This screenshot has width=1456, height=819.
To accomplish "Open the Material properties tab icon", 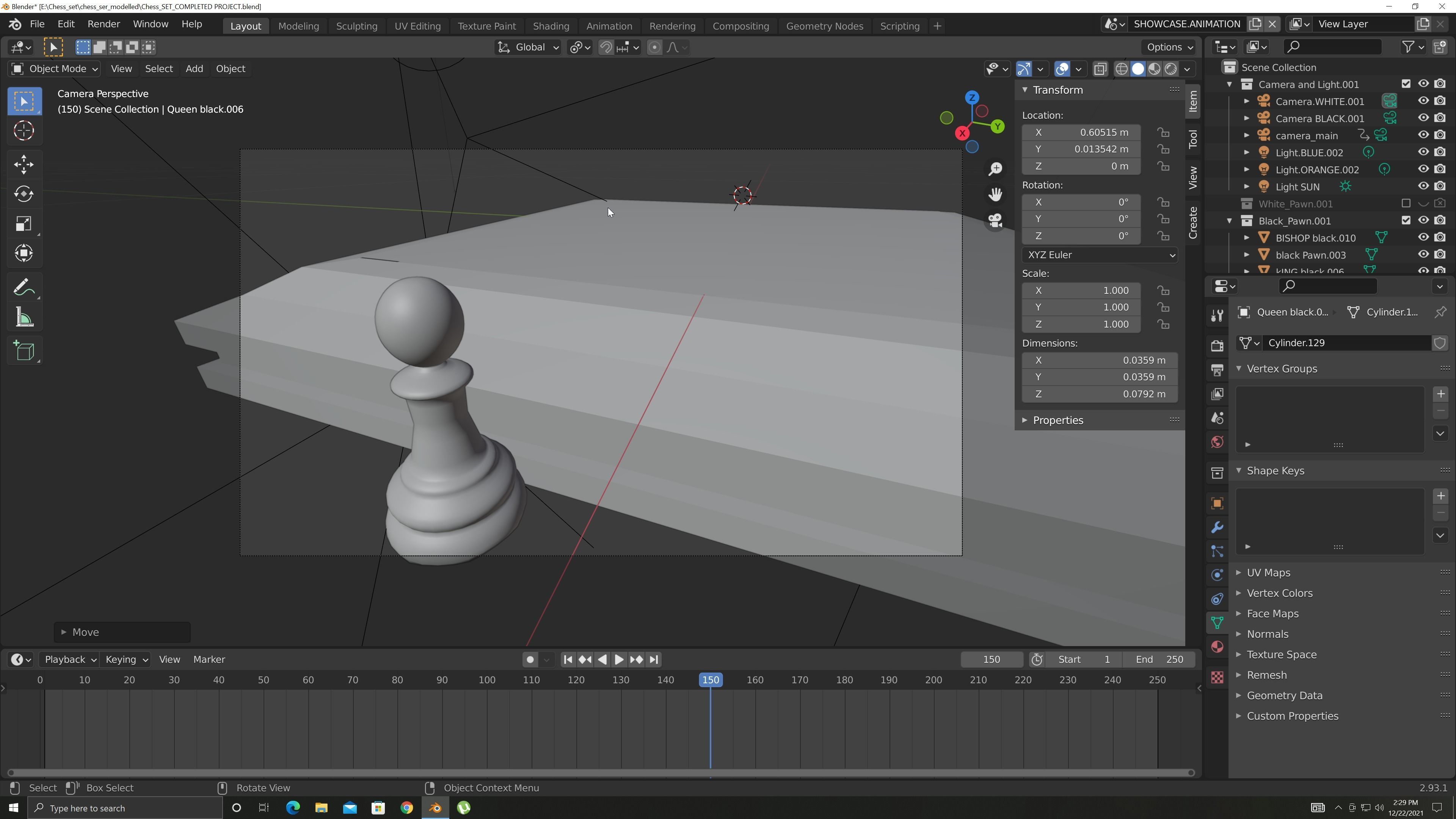I will [x=1217, y=646].
